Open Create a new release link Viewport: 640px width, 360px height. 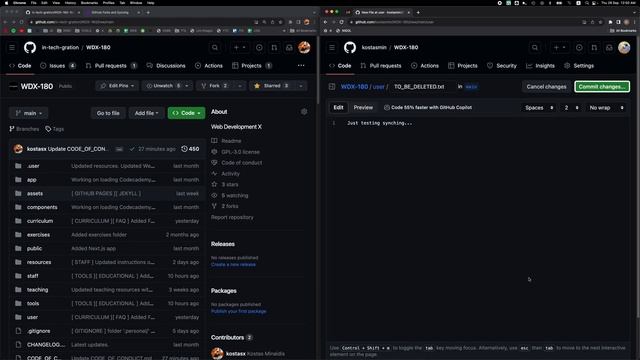[233, 264]
